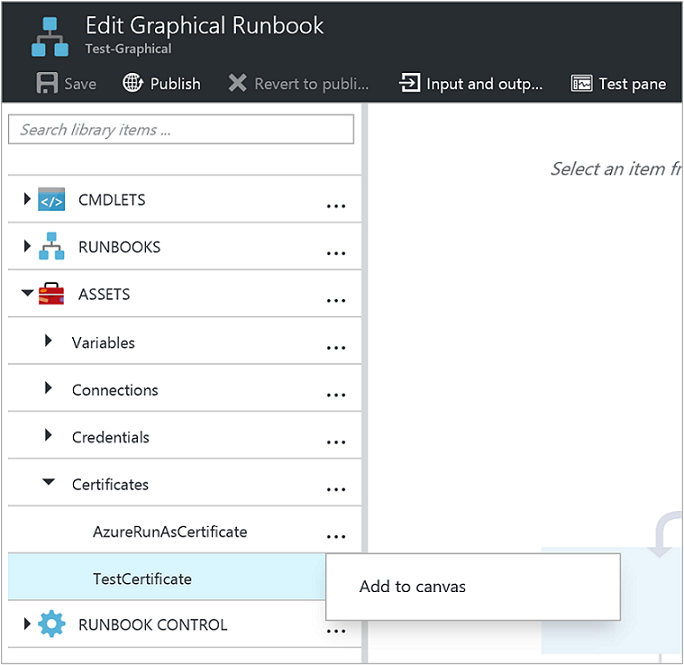This screenshot has width=684, height=665.
Task: Select the TestCertificate asset
Action: pyautogui.click(x=142, y=579)
